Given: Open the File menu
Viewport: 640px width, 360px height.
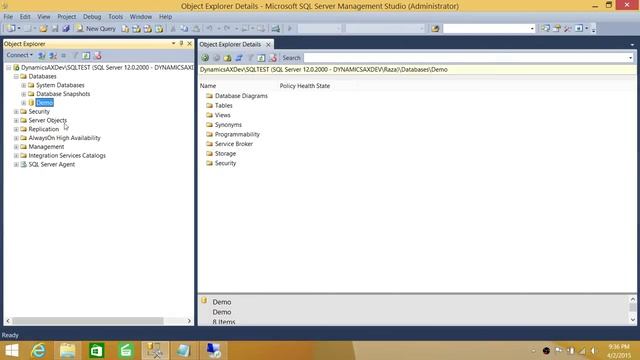Looking at the screenshot, I should 8,17.
